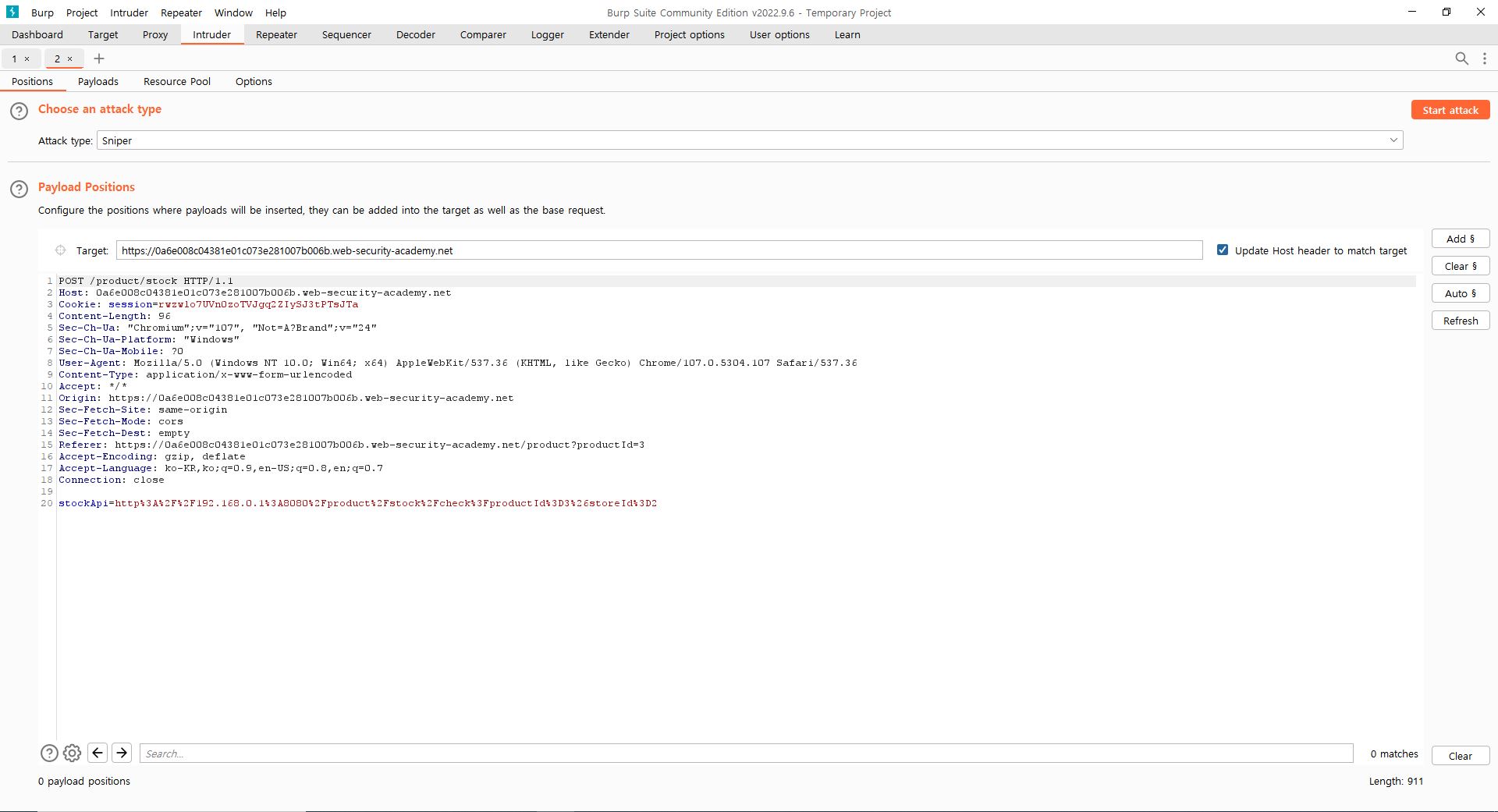The height and width of the screenshot is (812, 1498).
Task: Click the Clear button next to matches
Action: click(1461, 756)
